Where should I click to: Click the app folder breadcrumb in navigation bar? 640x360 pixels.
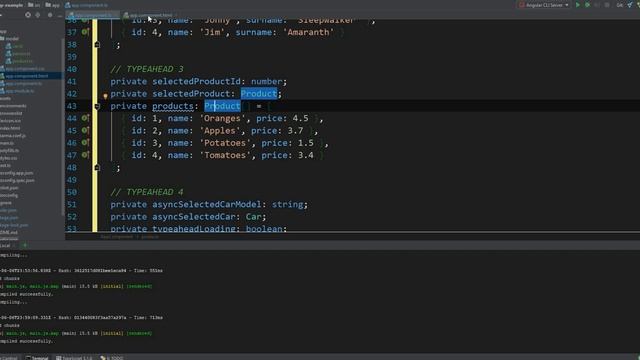53,5
